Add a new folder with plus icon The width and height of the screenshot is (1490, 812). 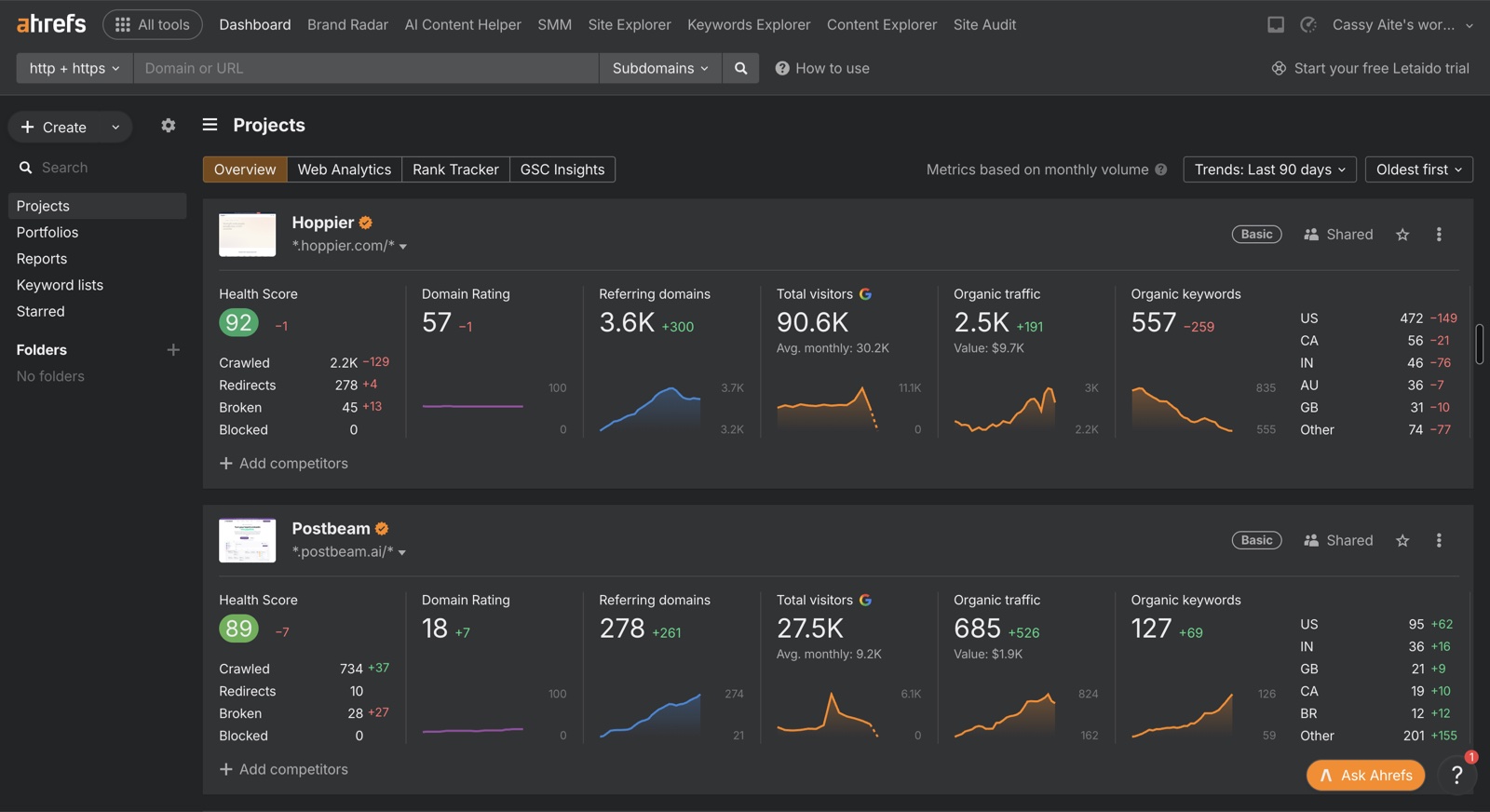pos(173,350)
